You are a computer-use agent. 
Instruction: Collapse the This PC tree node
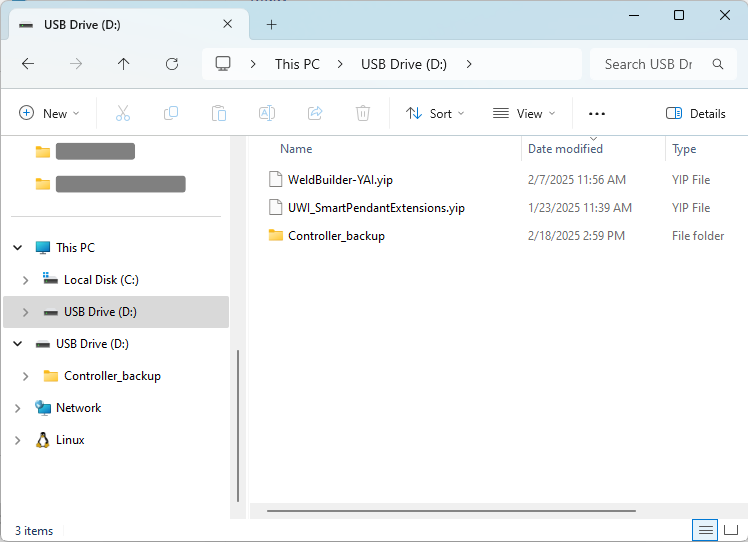click(x=17, y=248)
